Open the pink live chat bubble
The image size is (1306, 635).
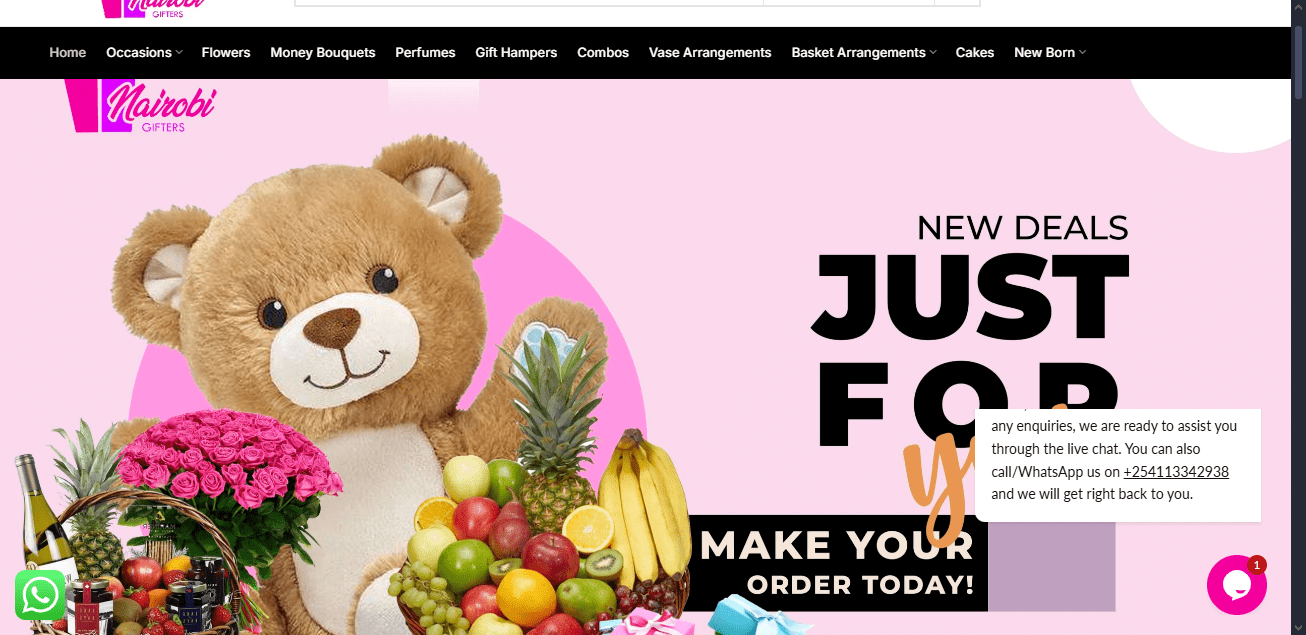tap(1237, 585)
